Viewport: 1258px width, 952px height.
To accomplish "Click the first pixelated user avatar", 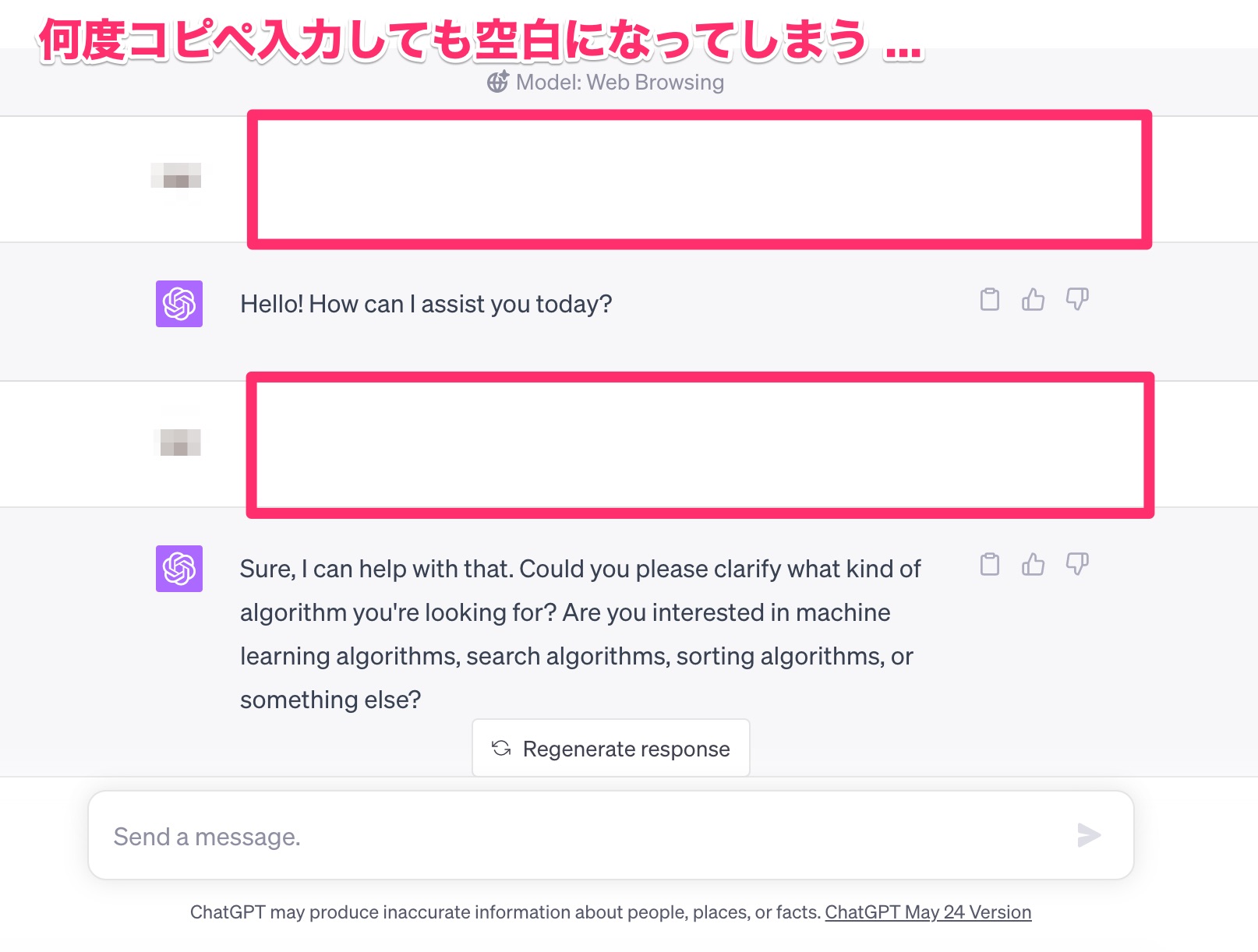I will [177, 176].
